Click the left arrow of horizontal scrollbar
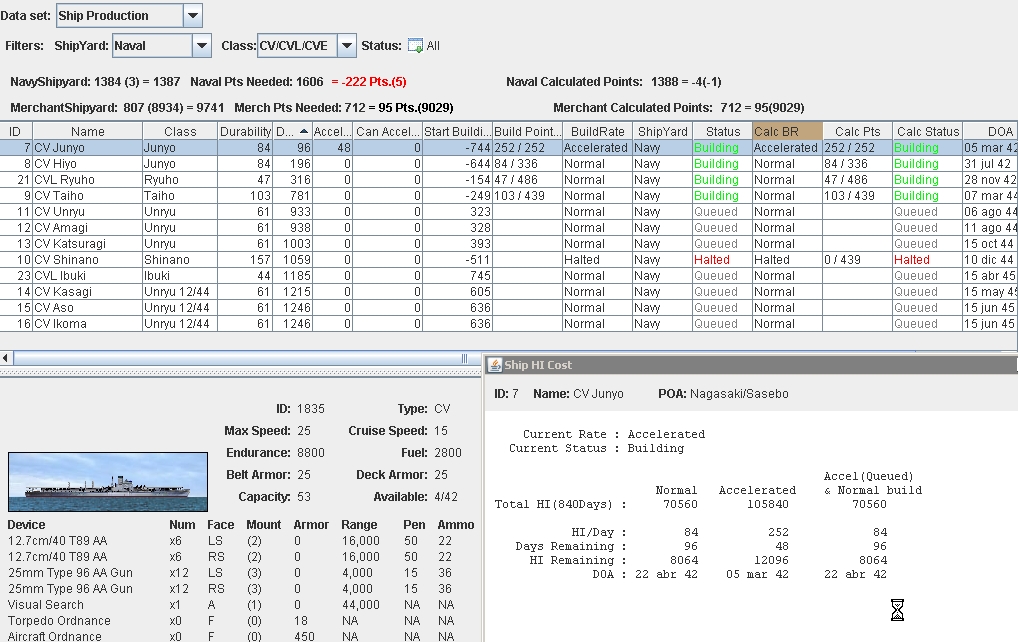 pos(6,358)
